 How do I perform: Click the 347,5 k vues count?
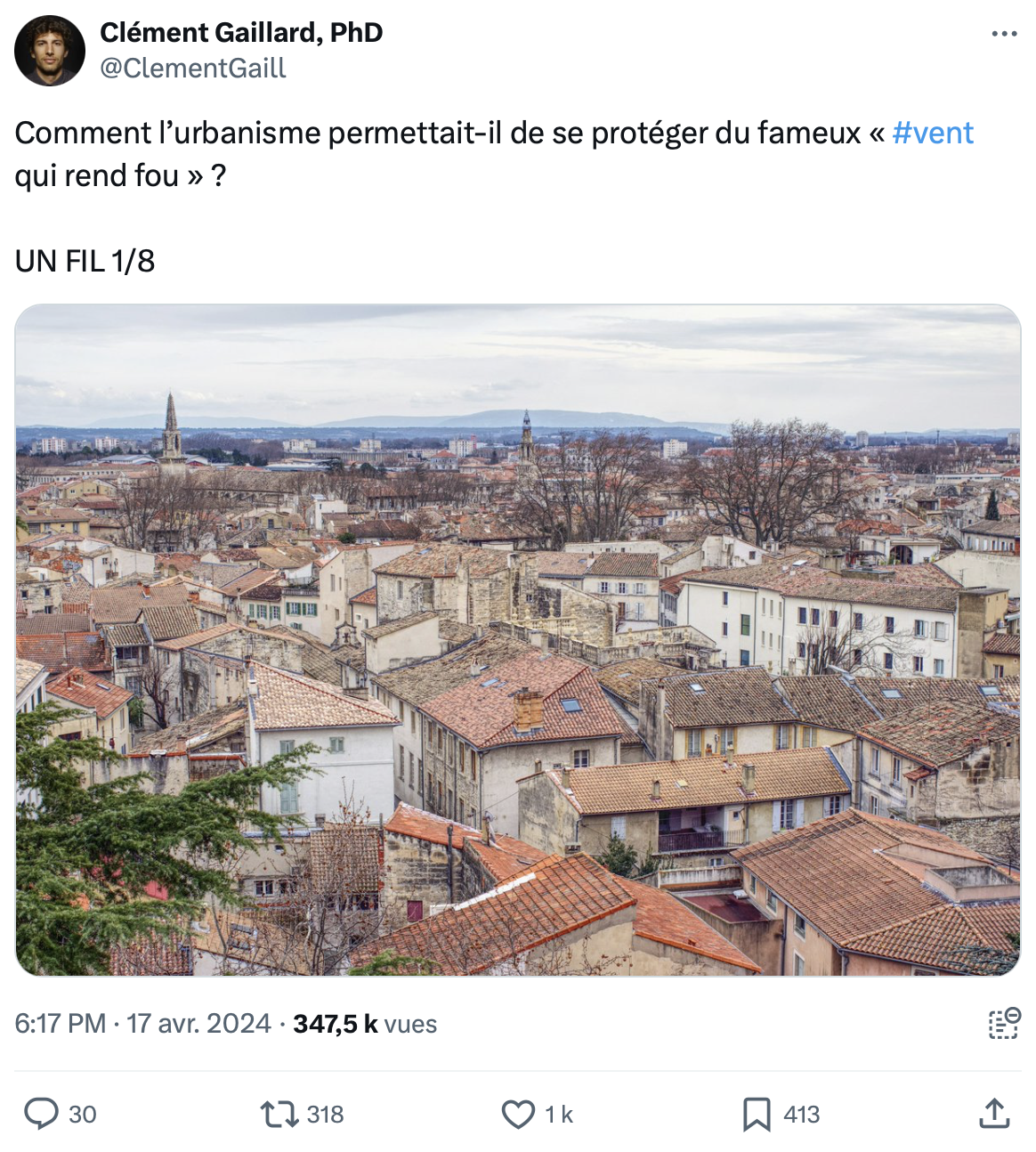click(x=365, y=1024)
